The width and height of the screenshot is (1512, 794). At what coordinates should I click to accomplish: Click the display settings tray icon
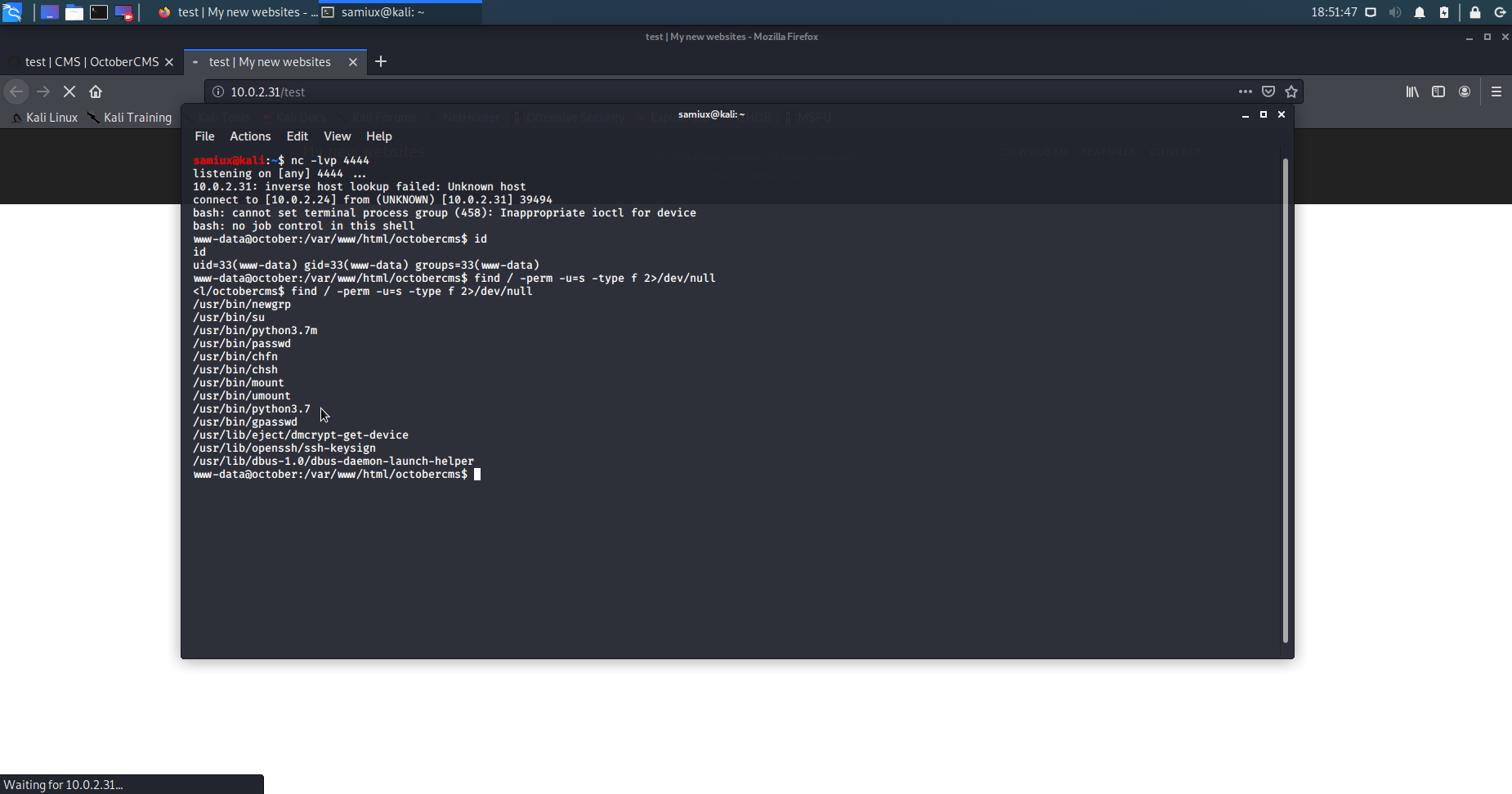1371,12
